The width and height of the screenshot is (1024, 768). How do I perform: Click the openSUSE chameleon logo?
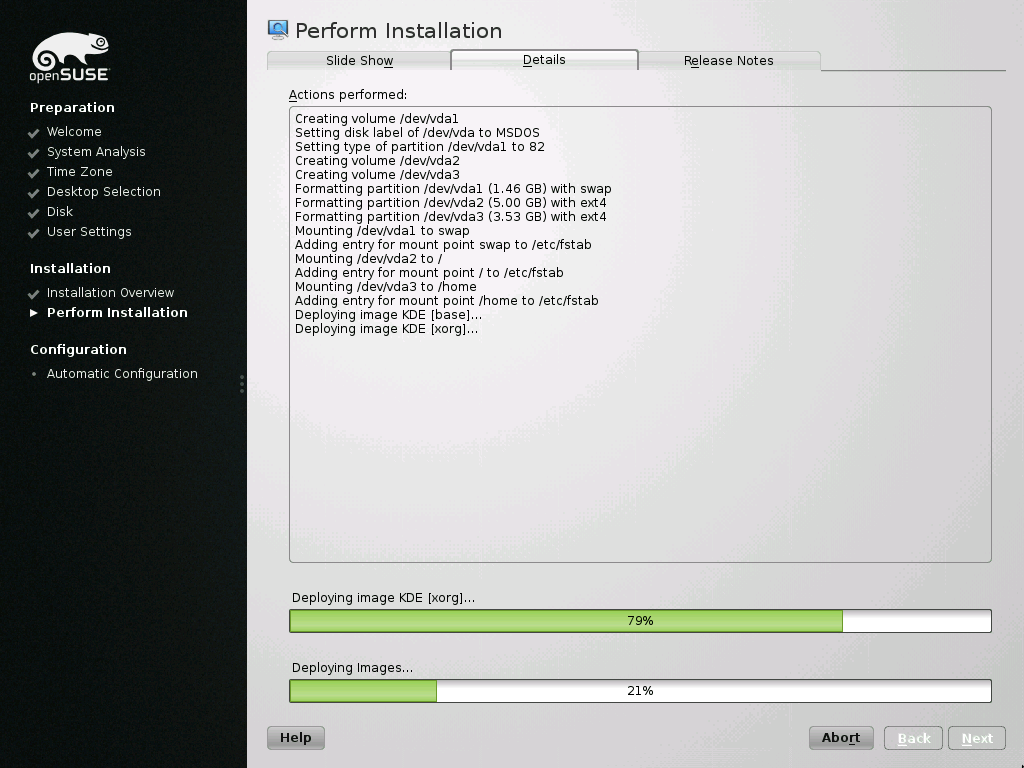(70, 57)
